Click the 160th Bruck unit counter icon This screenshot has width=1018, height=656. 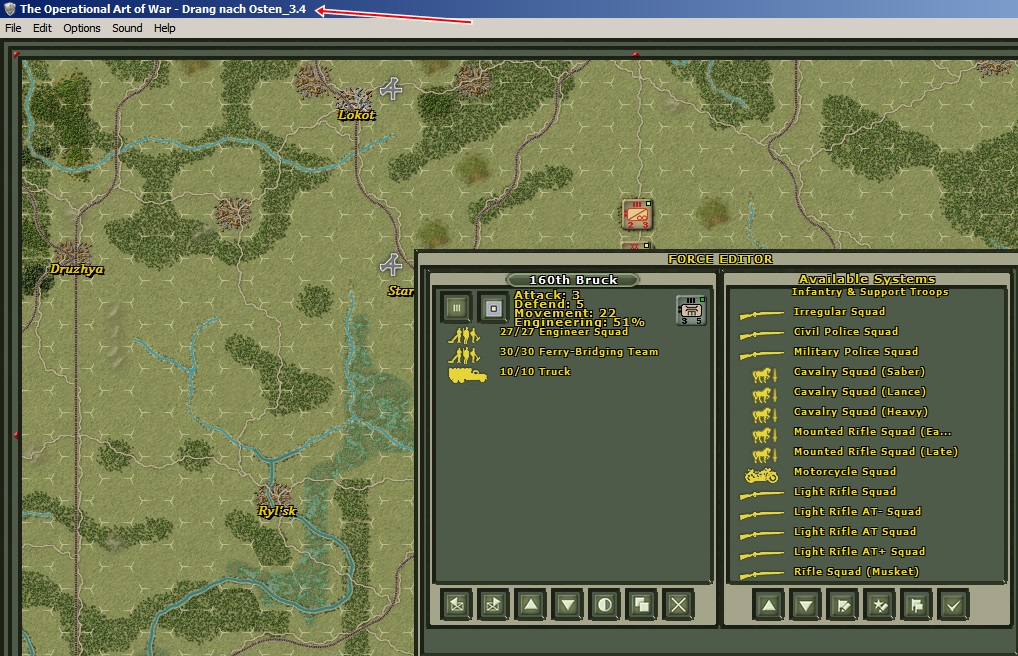[691, 310]
